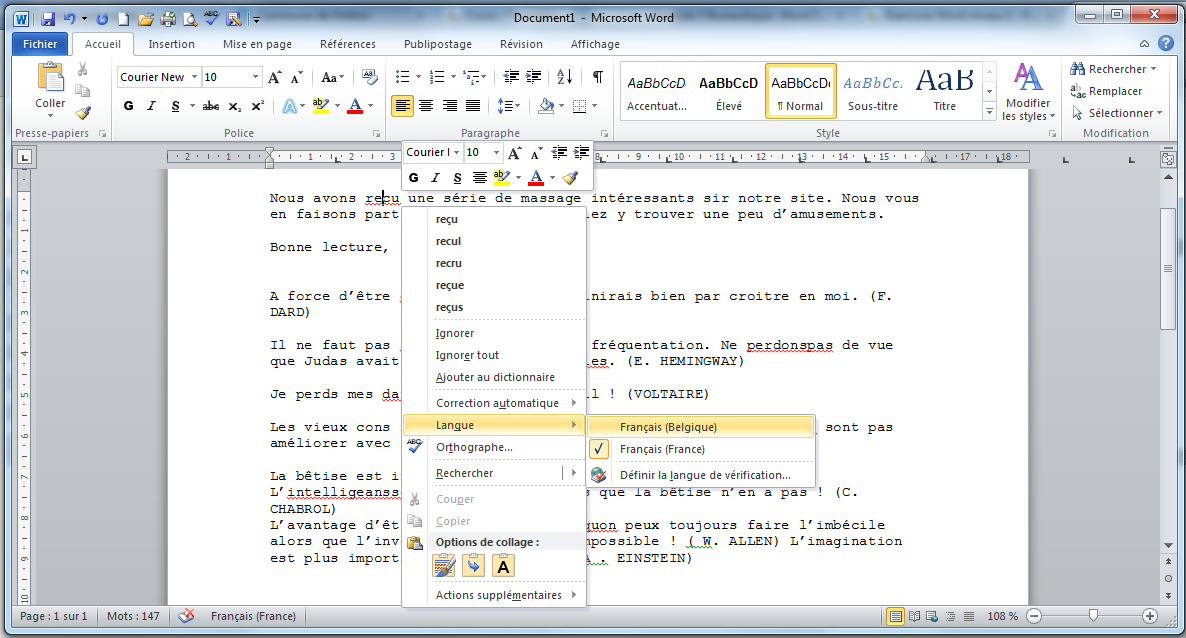Click the vertical scrollbar thumb
The image size is (1186, 638).
pos(1168,269)
